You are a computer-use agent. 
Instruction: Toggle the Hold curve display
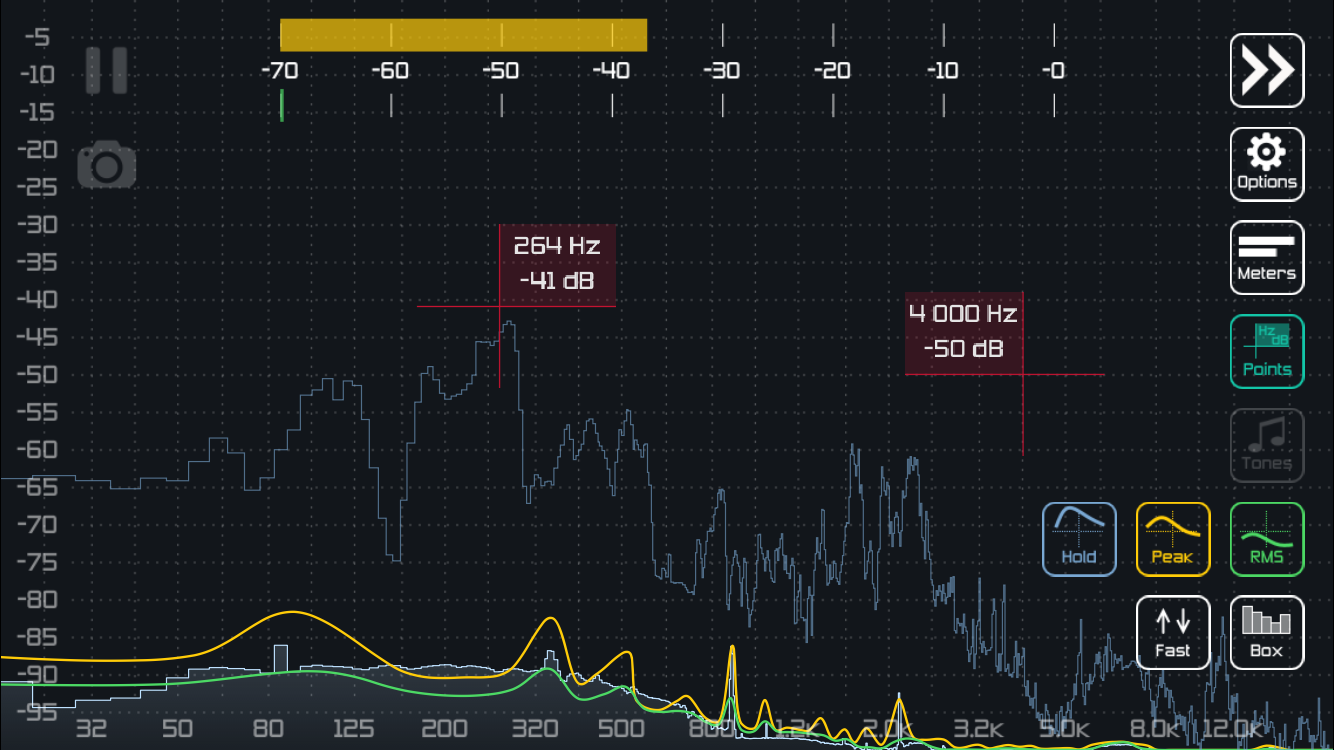click(x=1079, y=539)
